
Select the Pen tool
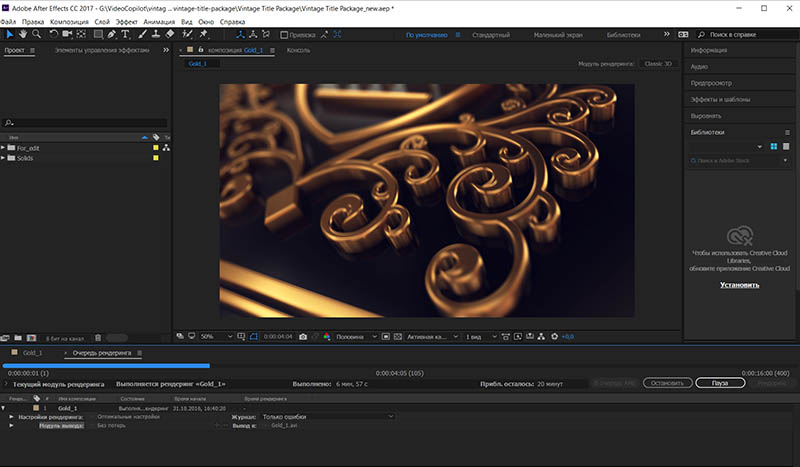[x=112, y=34]
